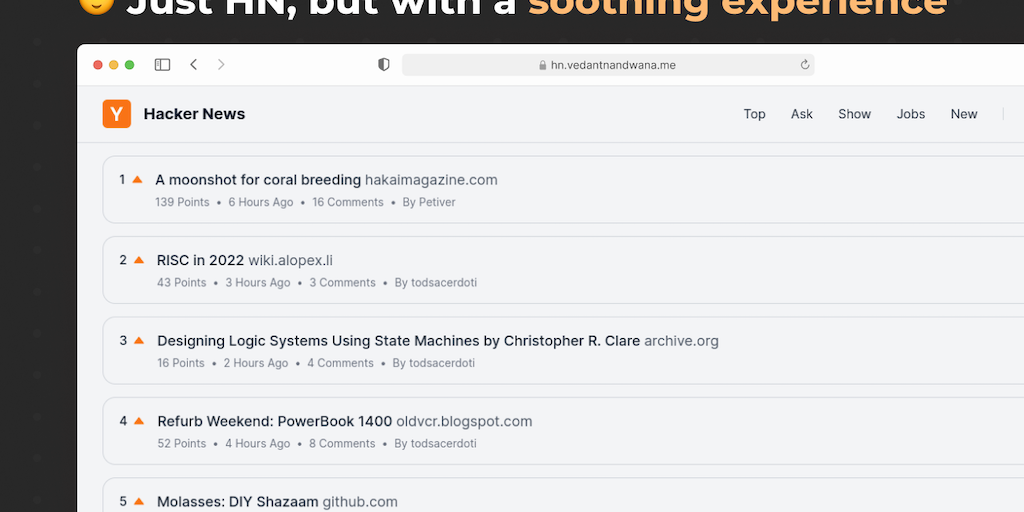Navigate to the Jobs tab
Screen dimensions: 1024x512
pyautogui.click(x=911, y=114)
